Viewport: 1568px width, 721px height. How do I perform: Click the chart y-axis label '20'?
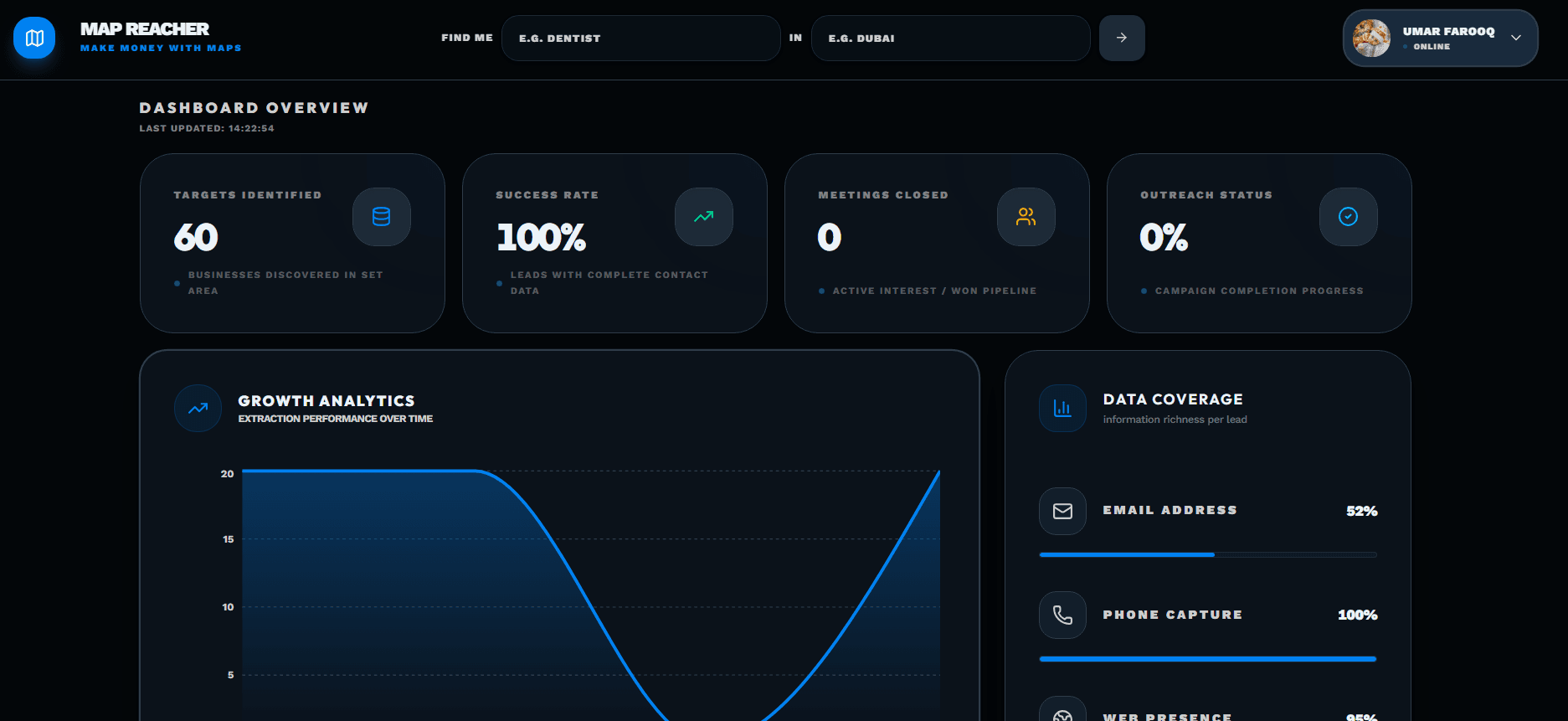pyautogui.click(x=227, y=474)
